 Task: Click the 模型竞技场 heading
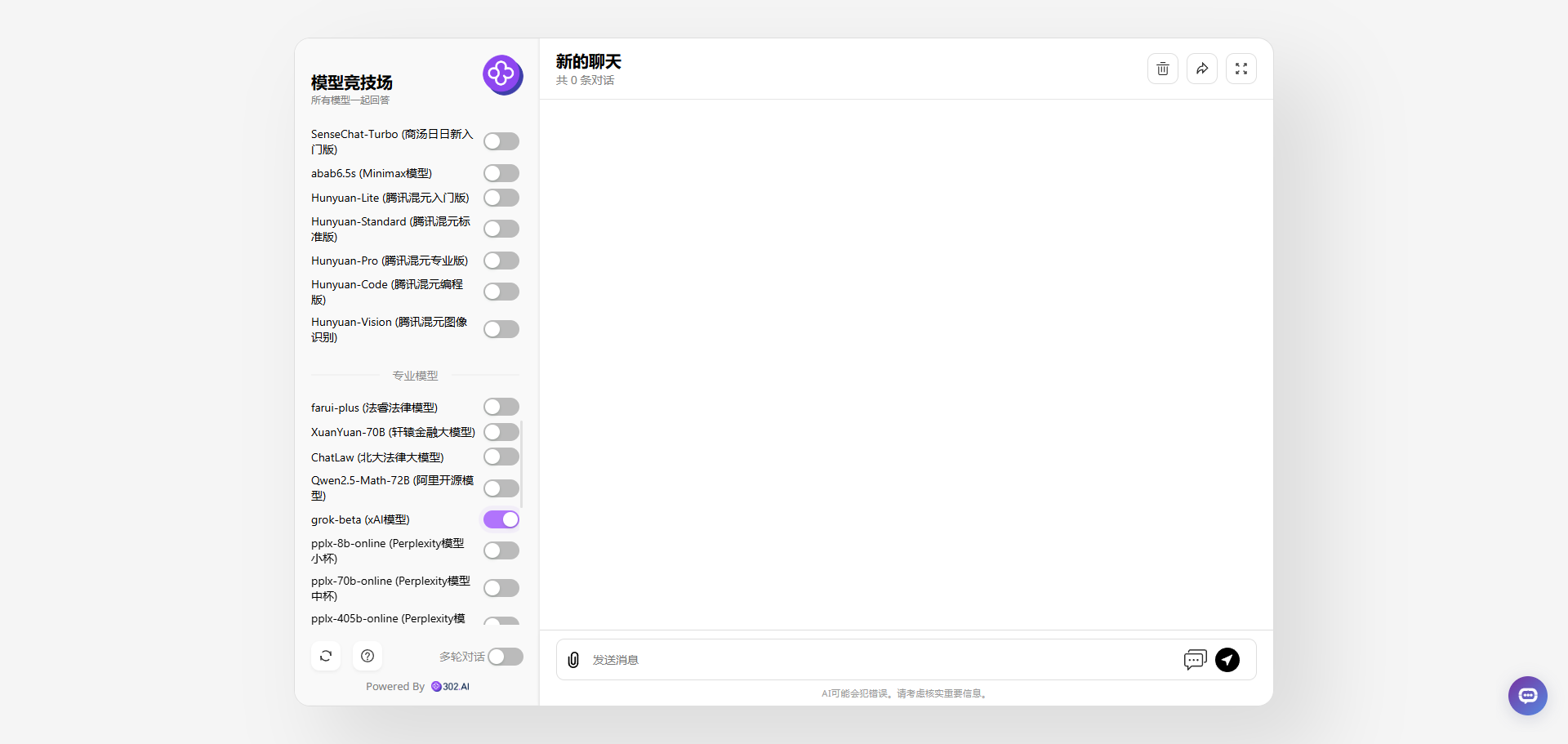coord(352,82)
